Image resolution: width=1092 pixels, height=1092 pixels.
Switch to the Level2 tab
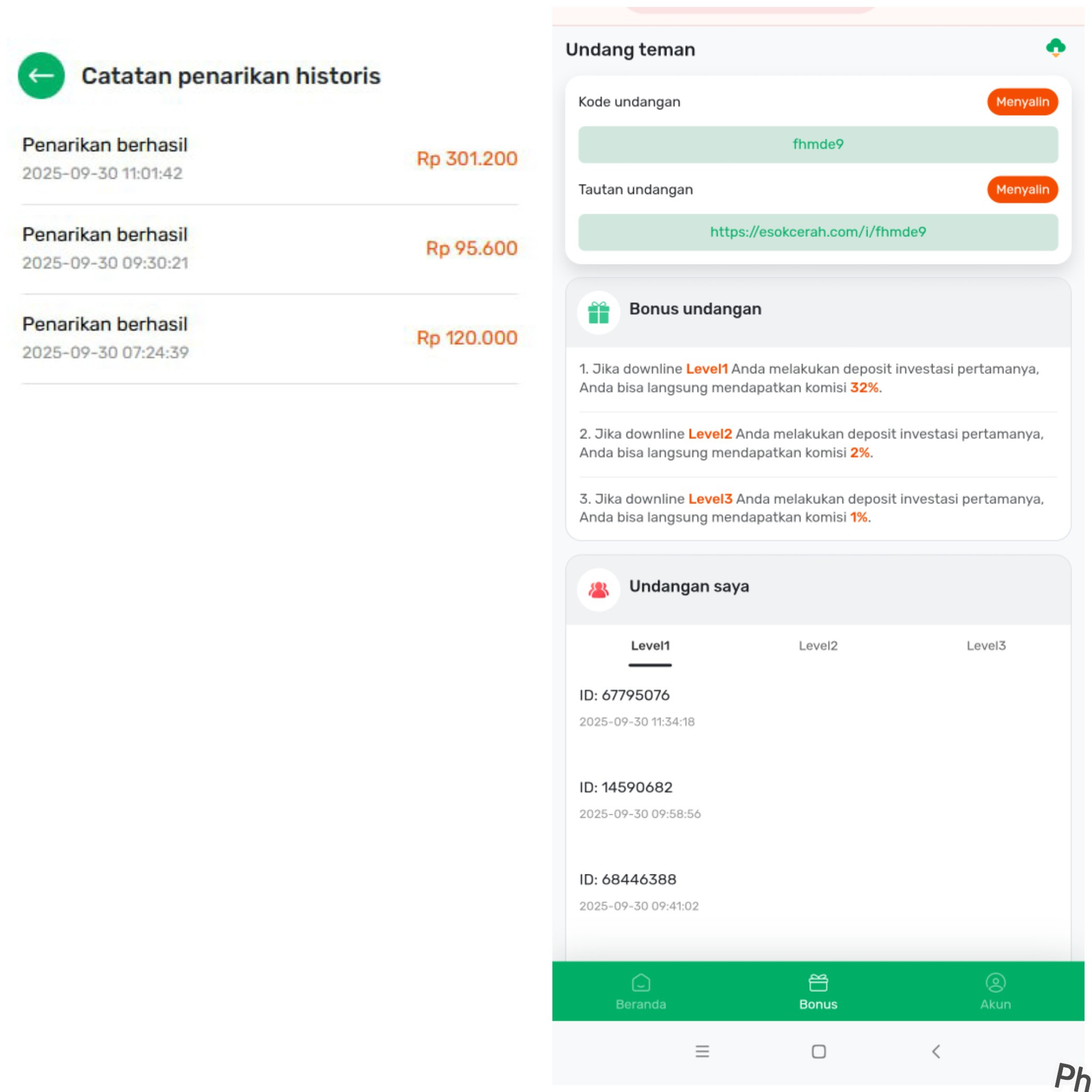[818, 646]
